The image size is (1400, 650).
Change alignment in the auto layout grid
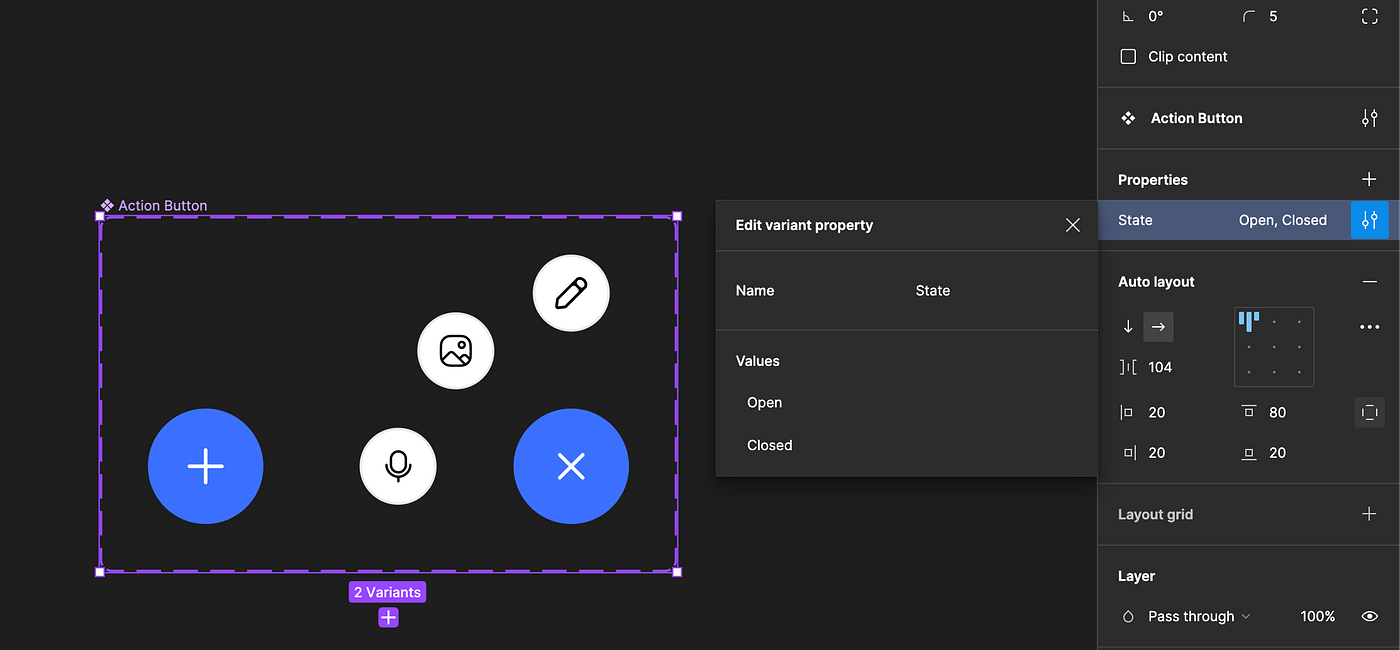(1273, 346)
